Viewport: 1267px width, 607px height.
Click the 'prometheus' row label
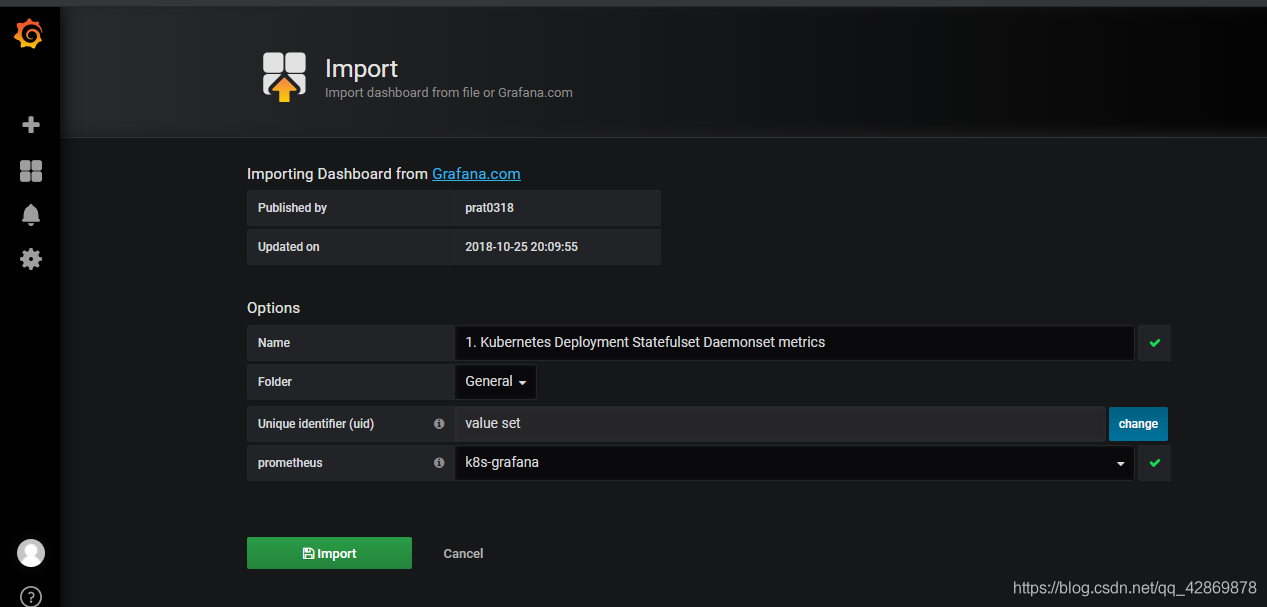coord(290,463)
